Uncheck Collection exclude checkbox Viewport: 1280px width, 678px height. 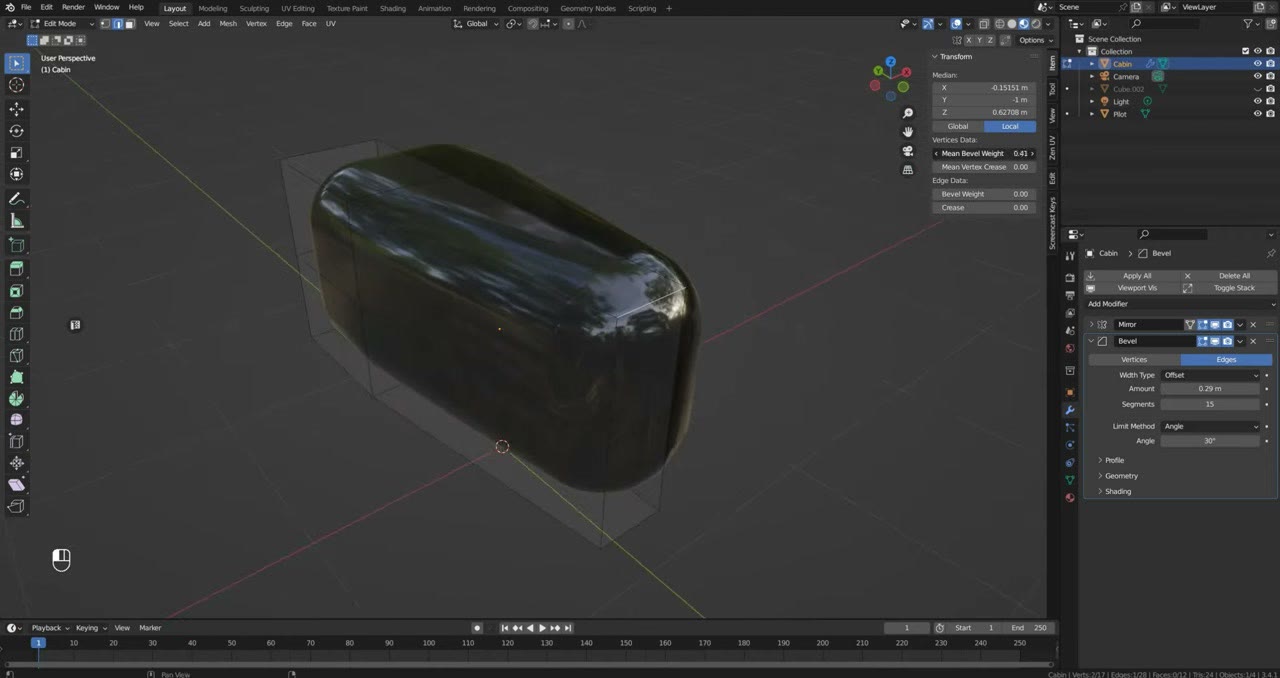(1245, 51)
